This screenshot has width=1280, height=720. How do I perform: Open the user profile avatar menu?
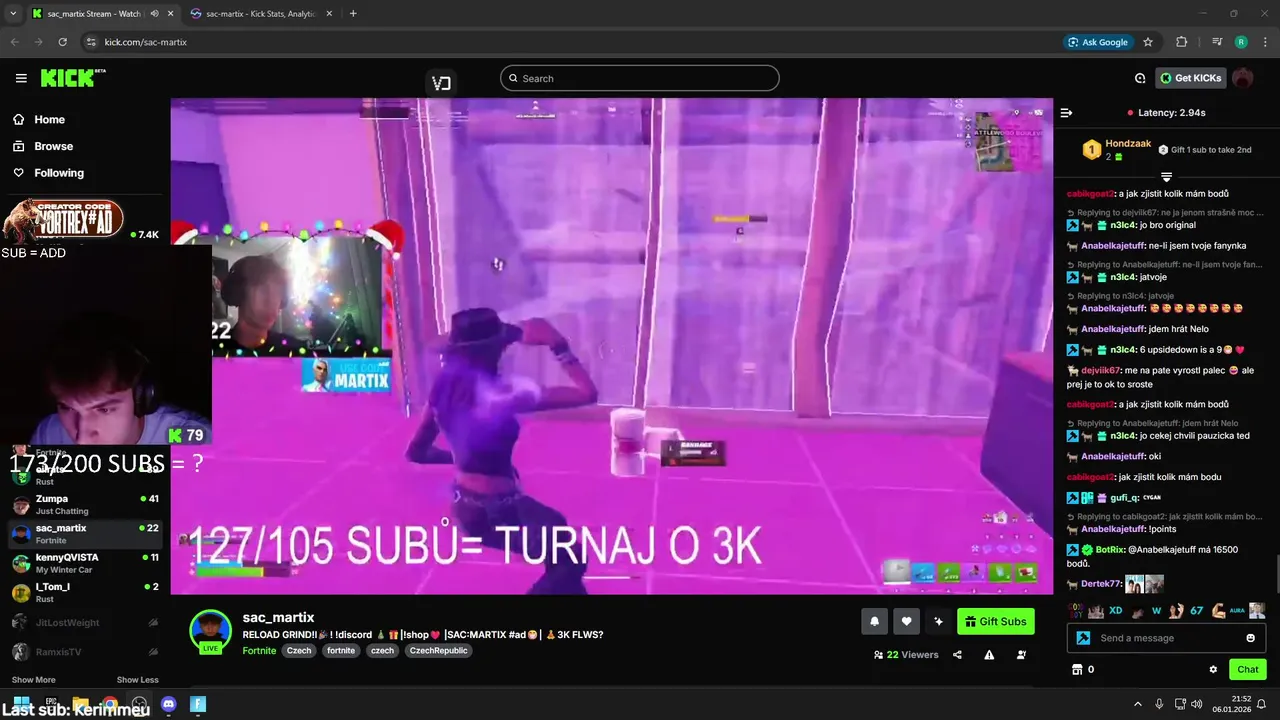coord(1243,78)
